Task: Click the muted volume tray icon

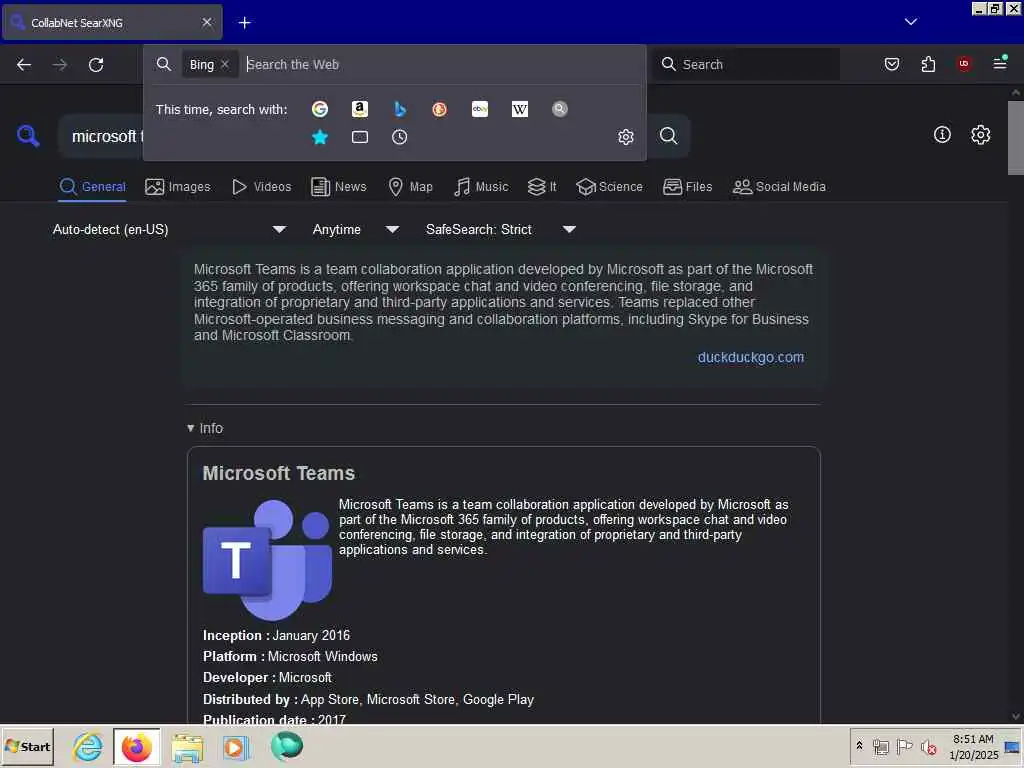Action: (x=928, y=746)
